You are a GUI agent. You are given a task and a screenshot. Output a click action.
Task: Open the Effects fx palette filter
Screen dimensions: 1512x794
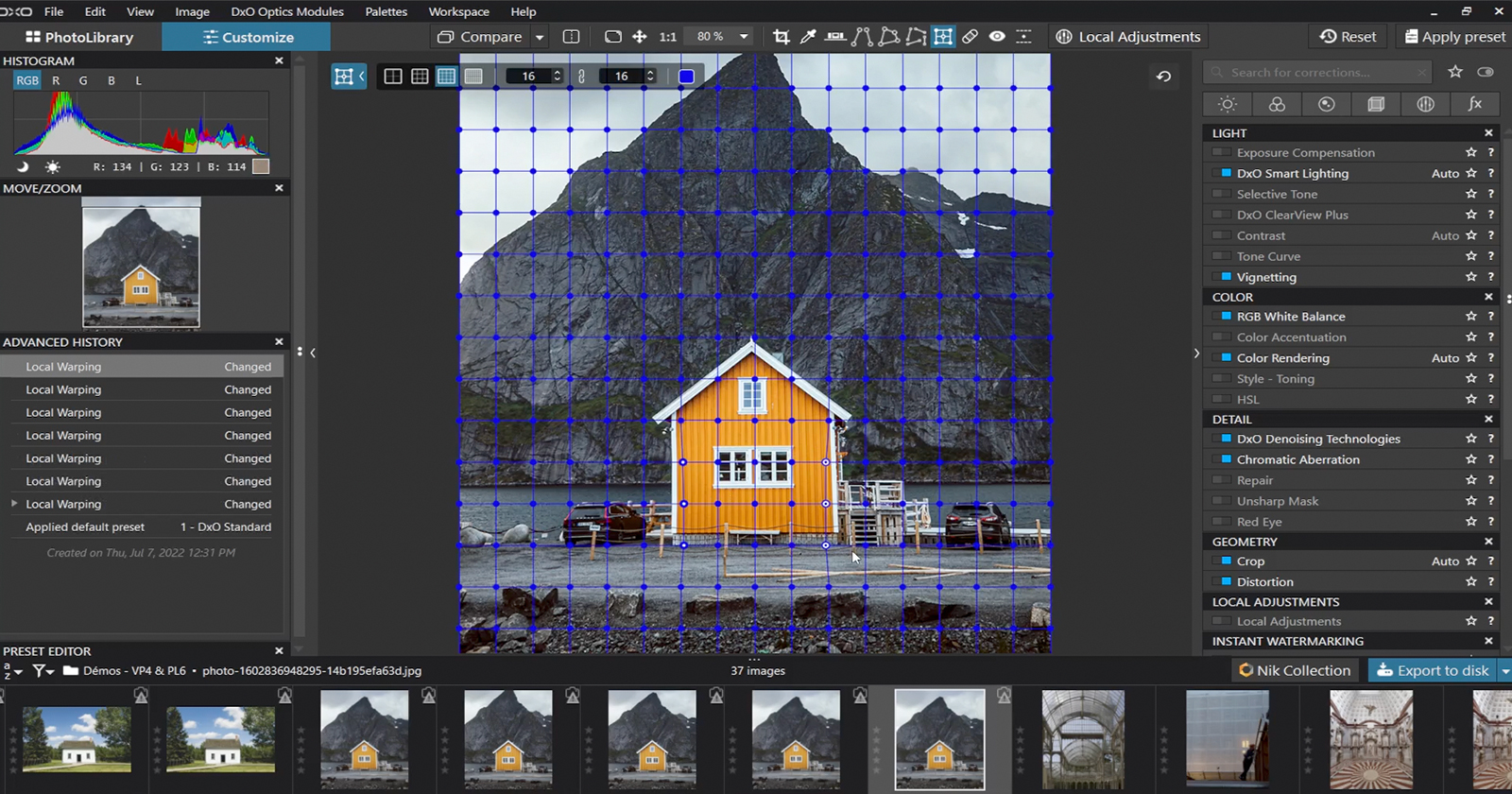click(x=1474, y=104)
